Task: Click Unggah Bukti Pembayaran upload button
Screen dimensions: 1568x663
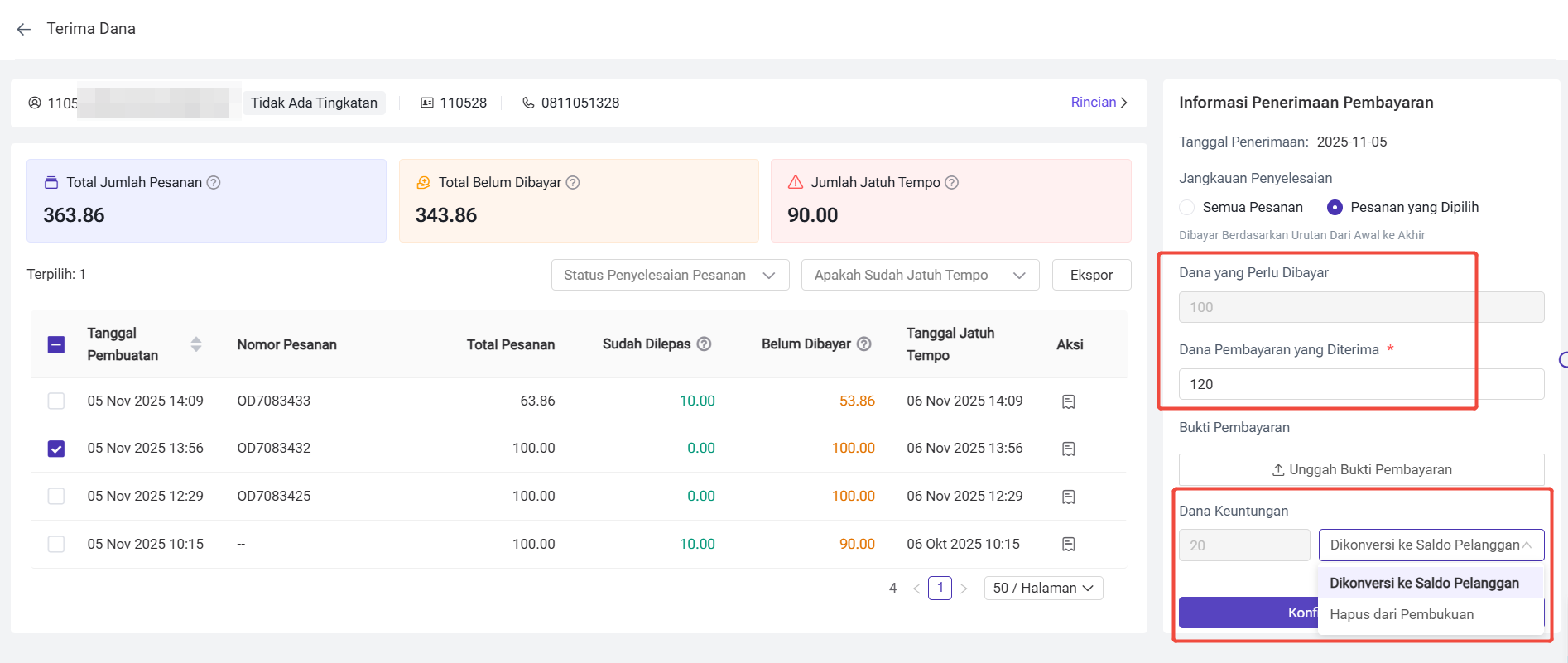Action: [x=1361, y=469]
